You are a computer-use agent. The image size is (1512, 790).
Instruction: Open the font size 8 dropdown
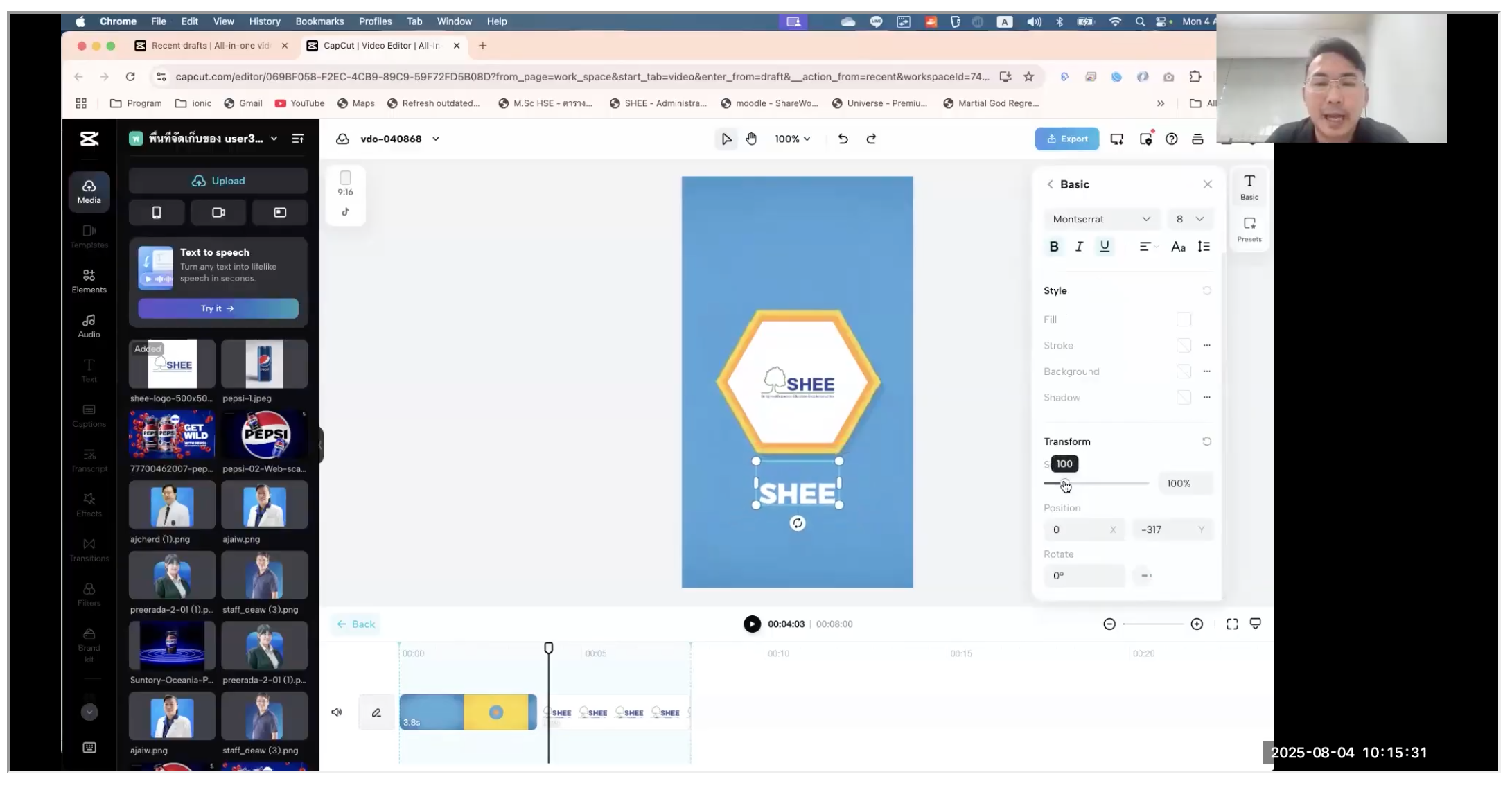pos(1189,219)
